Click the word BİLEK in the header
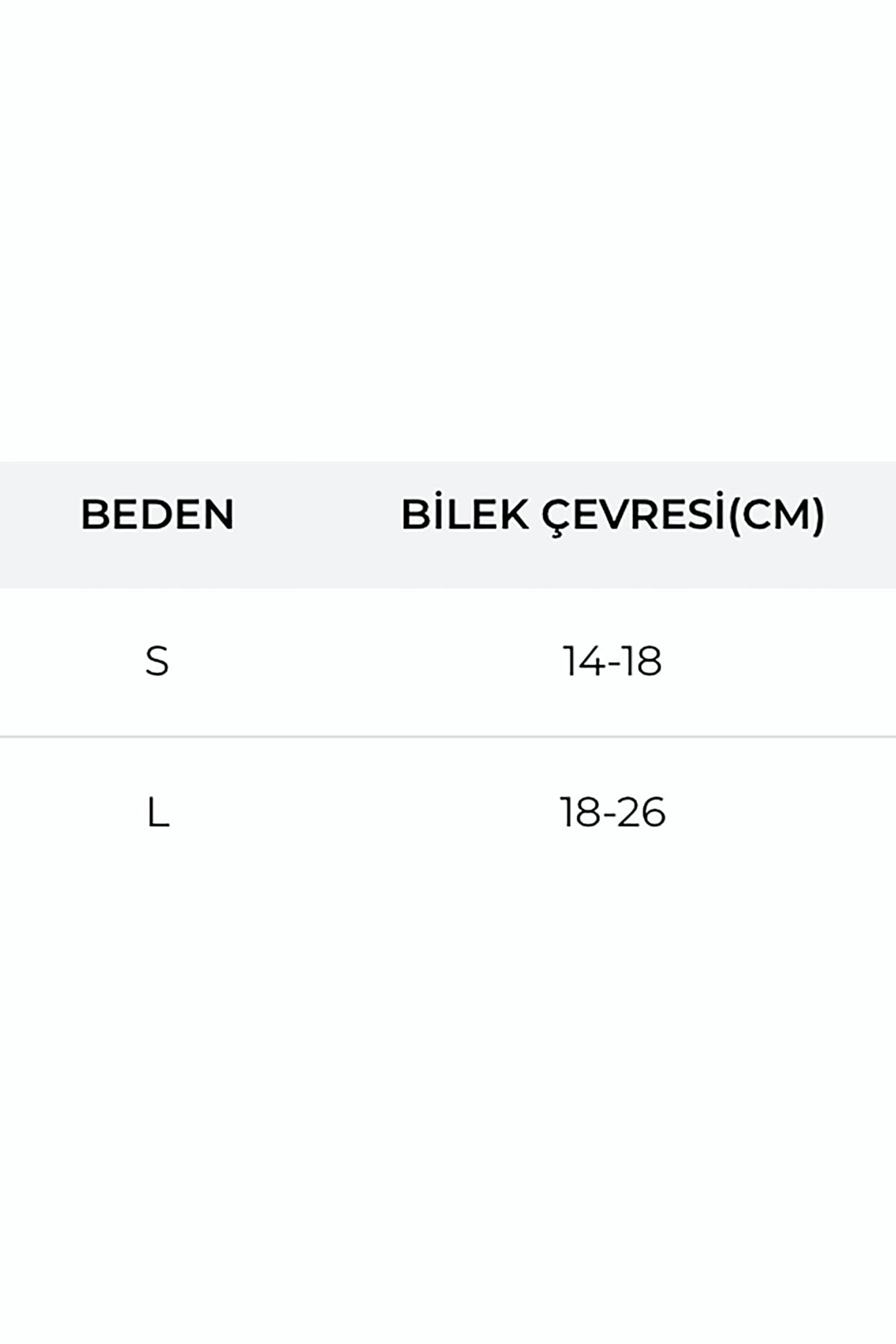896x1344 pixels. point(465,515)
